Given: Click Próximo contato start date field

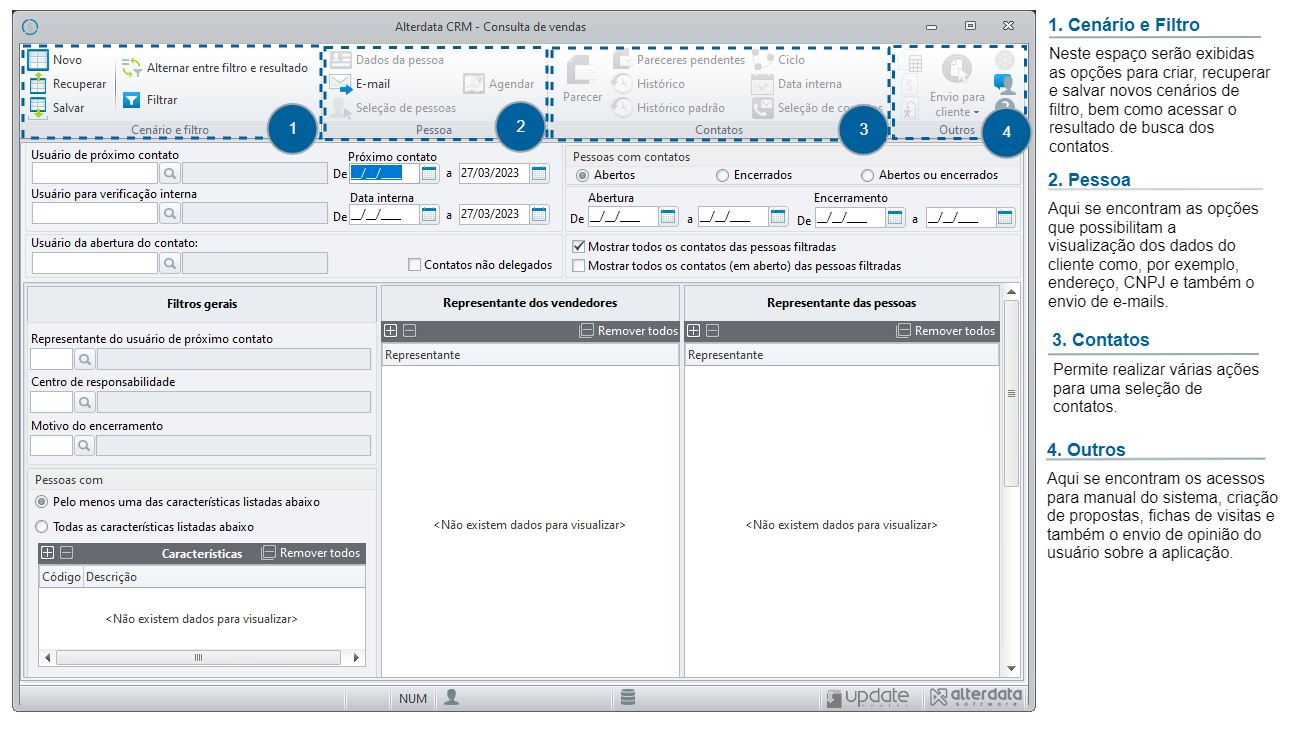Looking at the screenshot, I should 384,173.
